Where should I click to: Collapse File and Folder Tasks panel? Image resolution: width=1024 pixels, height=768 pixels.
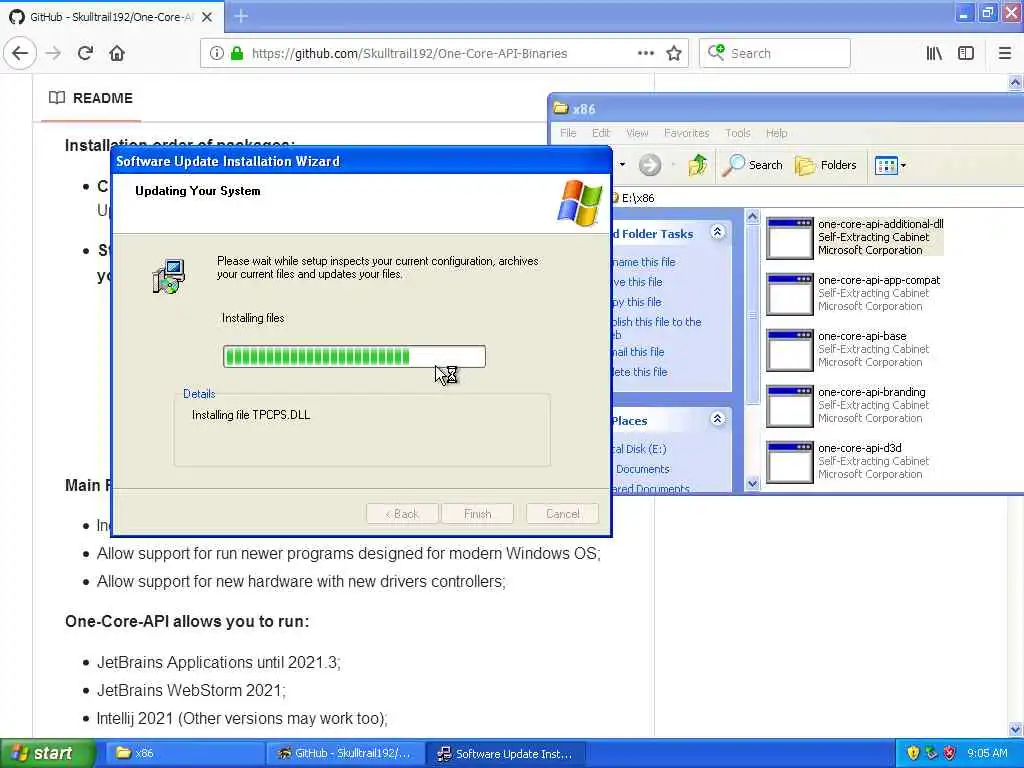coord(717,232)
